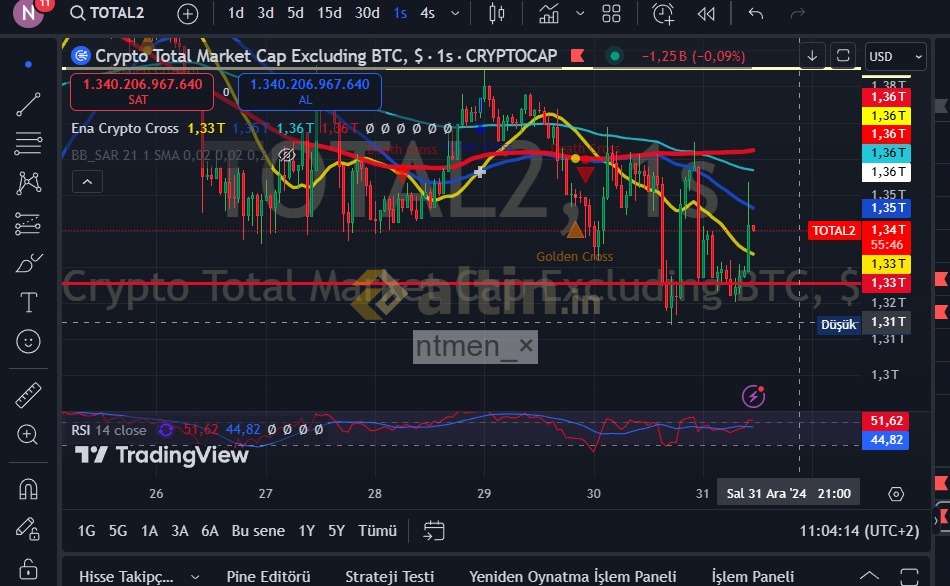Open RSI indicator legend settings
950x586 pixels.
[108, 430]
